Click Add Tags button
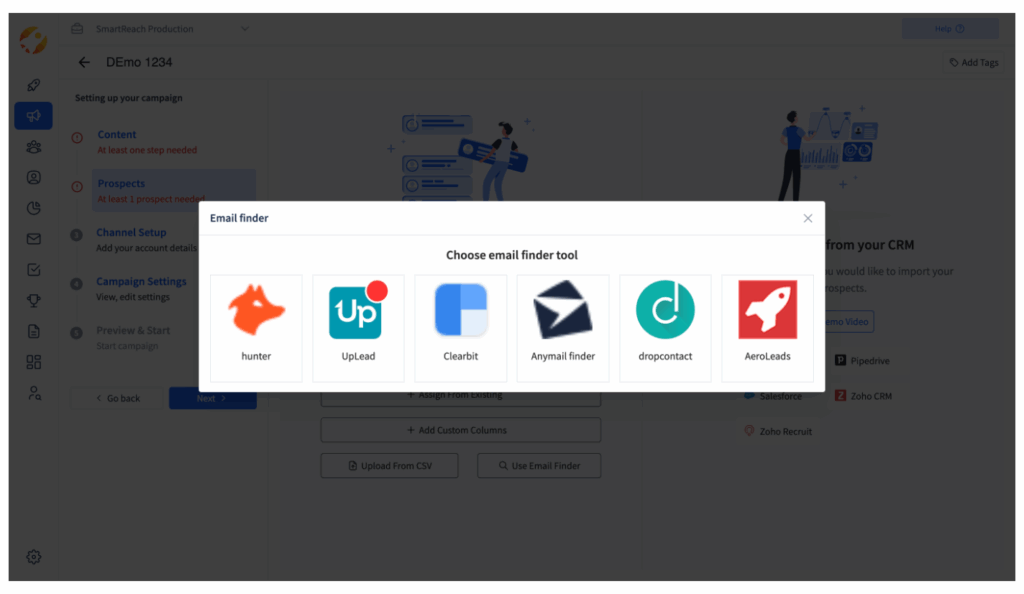 tap(974, 63)
